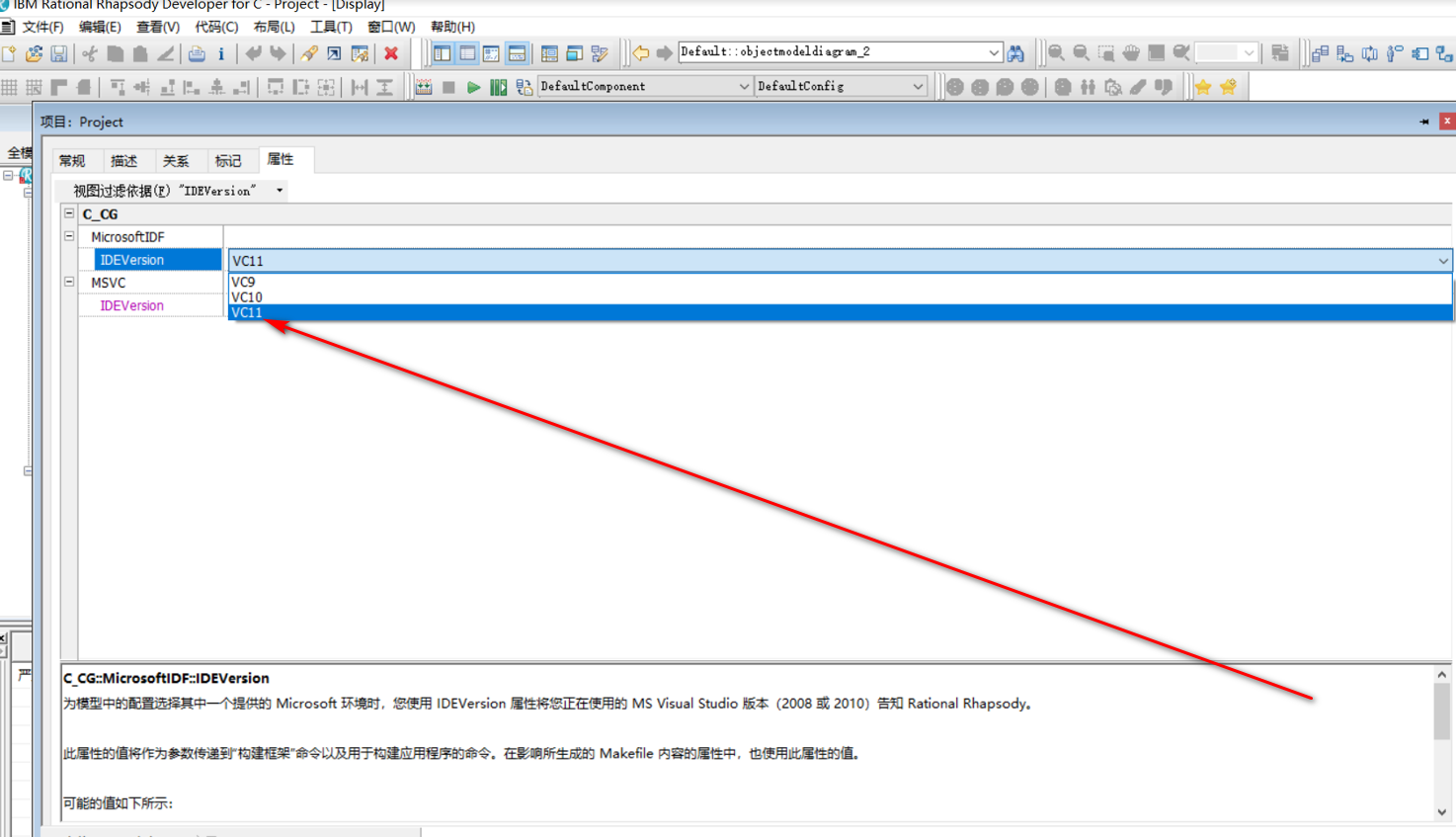Collapse the MicrosoftIDF property group

[x=68, y=235]
